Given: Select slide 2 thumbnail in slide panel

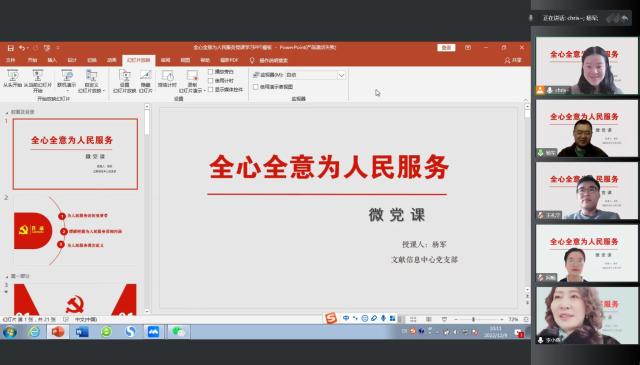Looking at the screenshot, I should pos(75,231).
